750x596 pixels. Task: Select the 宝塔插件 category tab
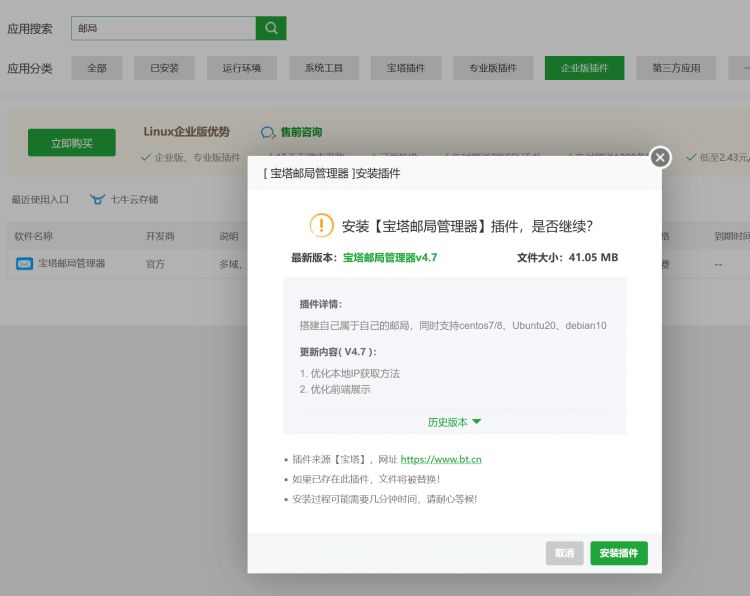click(406, 68)
